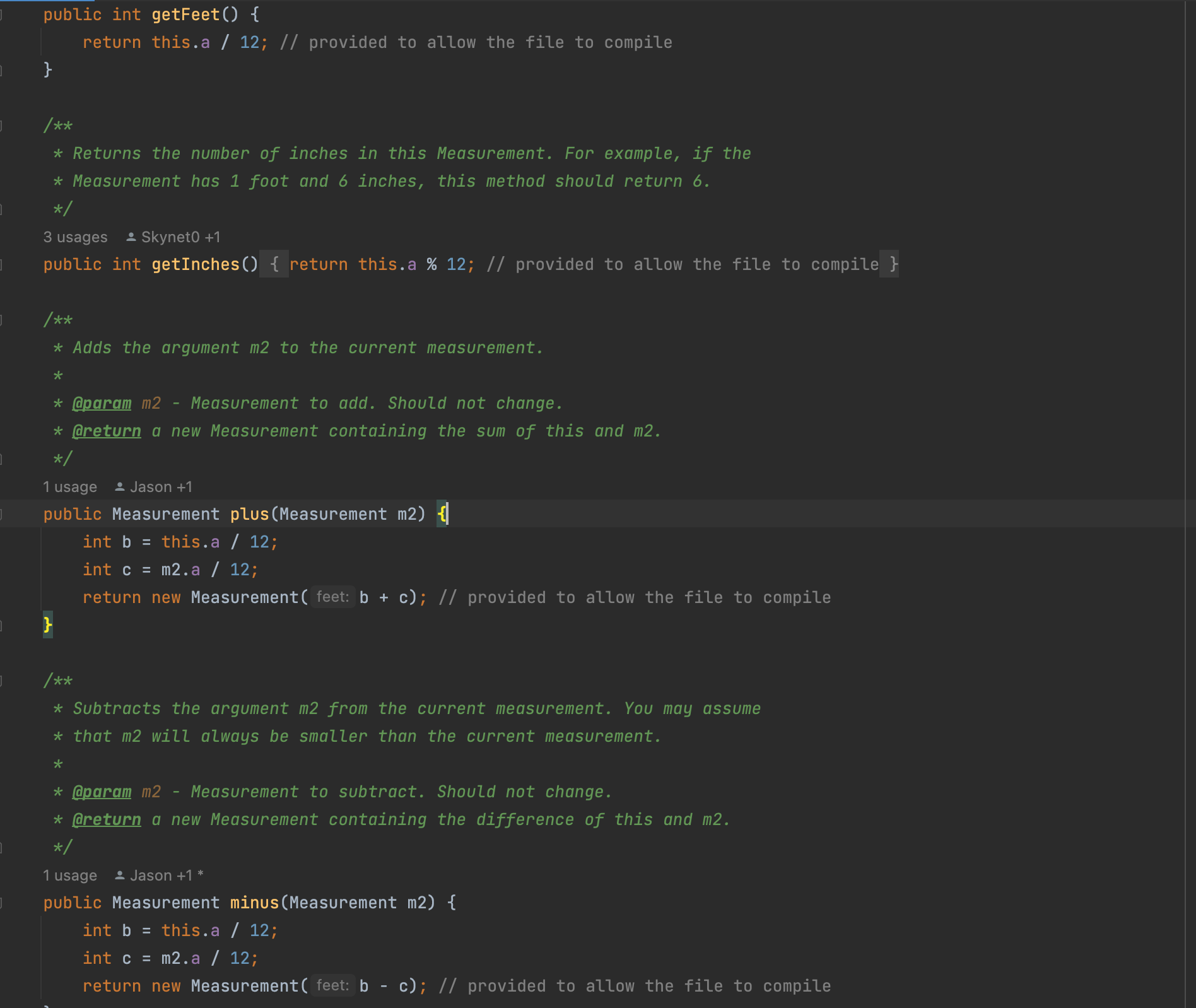Click the @param tag in the minus Javadoc
Screen dimensions: 1196x1008
point(102,792)
